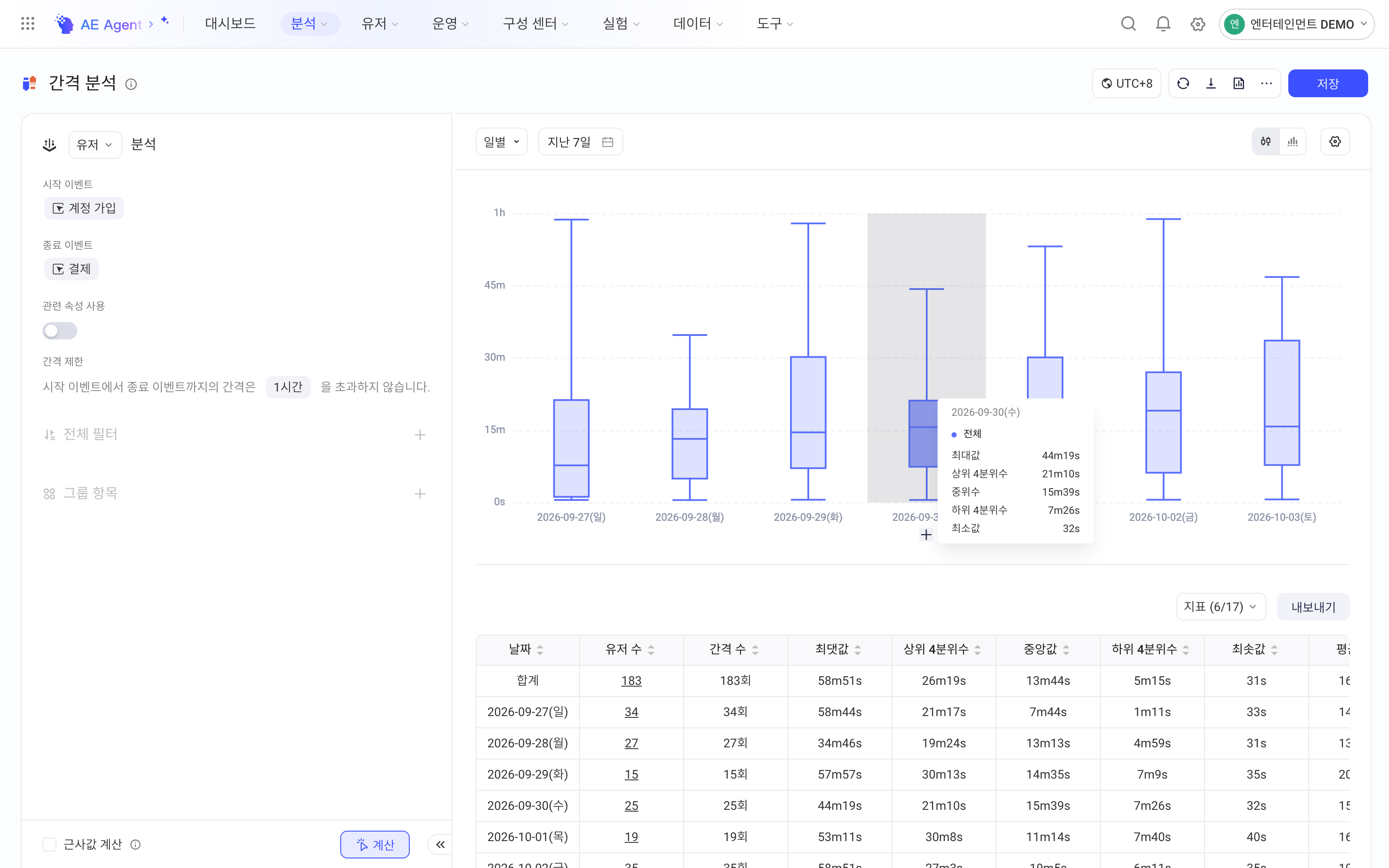Click the AI sparkle icon beside AE Agent
1389x868 pixels.
(165, 21)
